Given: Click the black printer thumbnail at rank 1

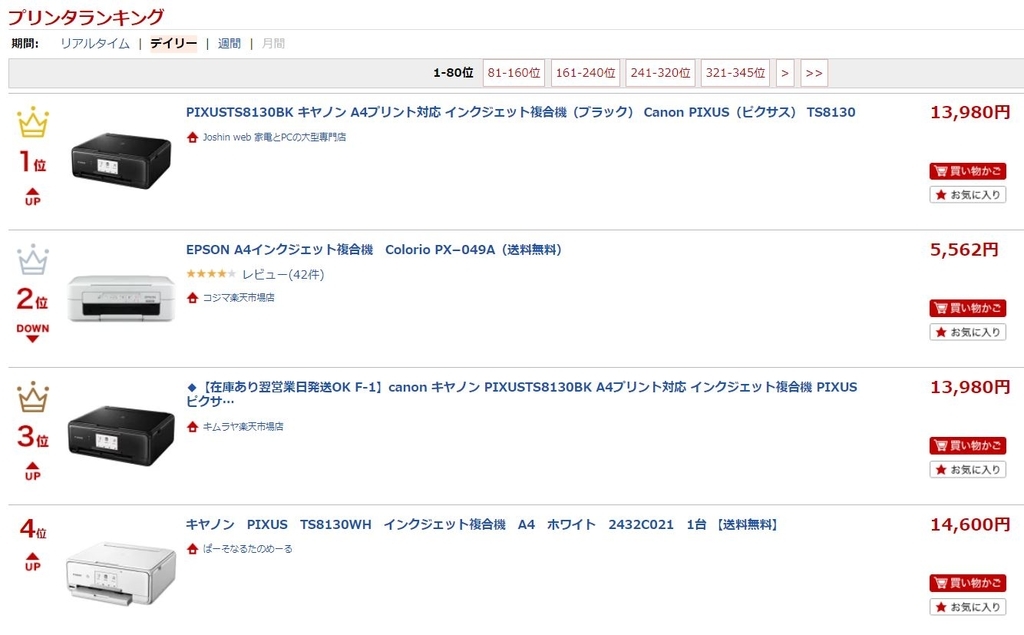Looking at the screenshot, I should 121,161.
